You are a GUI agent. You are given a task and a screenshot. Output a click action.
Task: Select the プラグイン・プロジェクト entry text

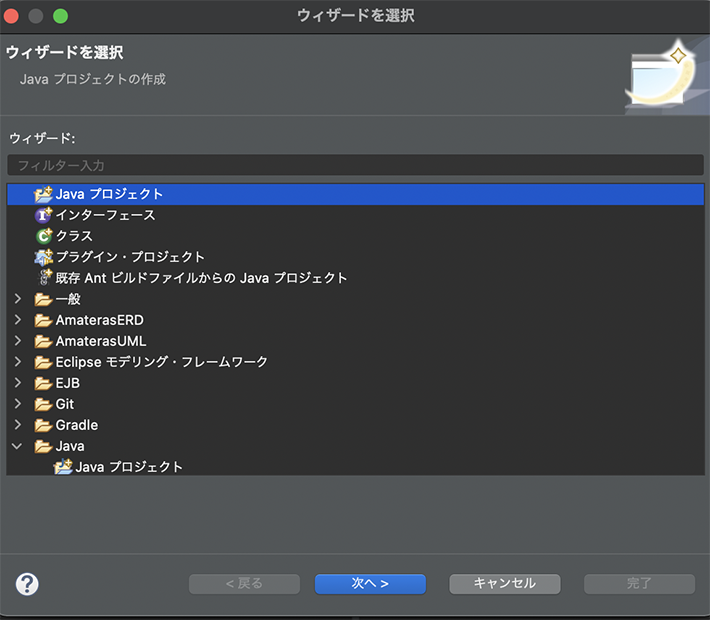130,257
